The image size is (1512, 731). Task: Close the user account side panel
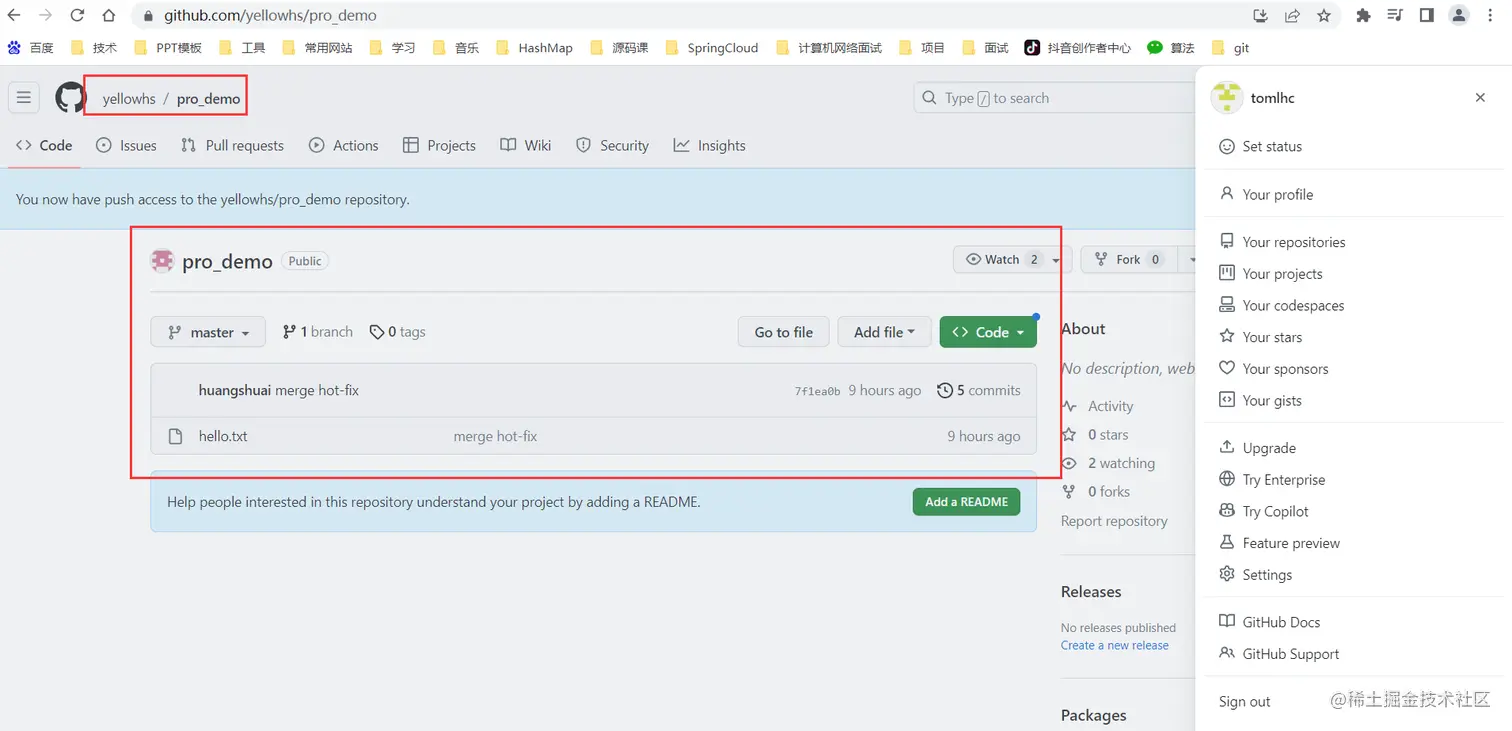pyautogui.click(x=1480, y=97)
